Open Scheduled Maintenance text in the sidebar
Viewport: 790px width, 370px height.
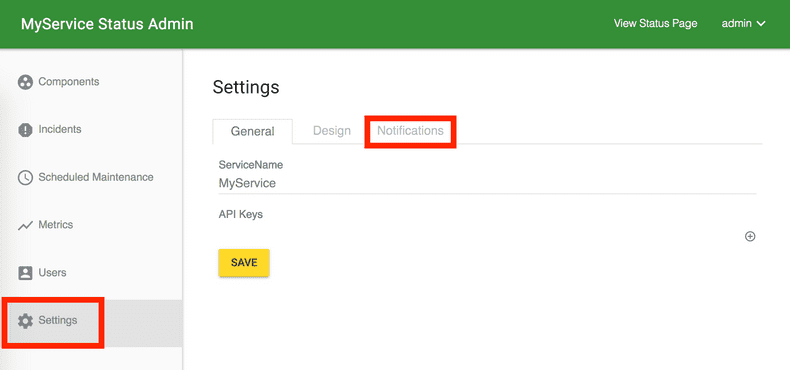pyautogui.click(x=96, y=177)
